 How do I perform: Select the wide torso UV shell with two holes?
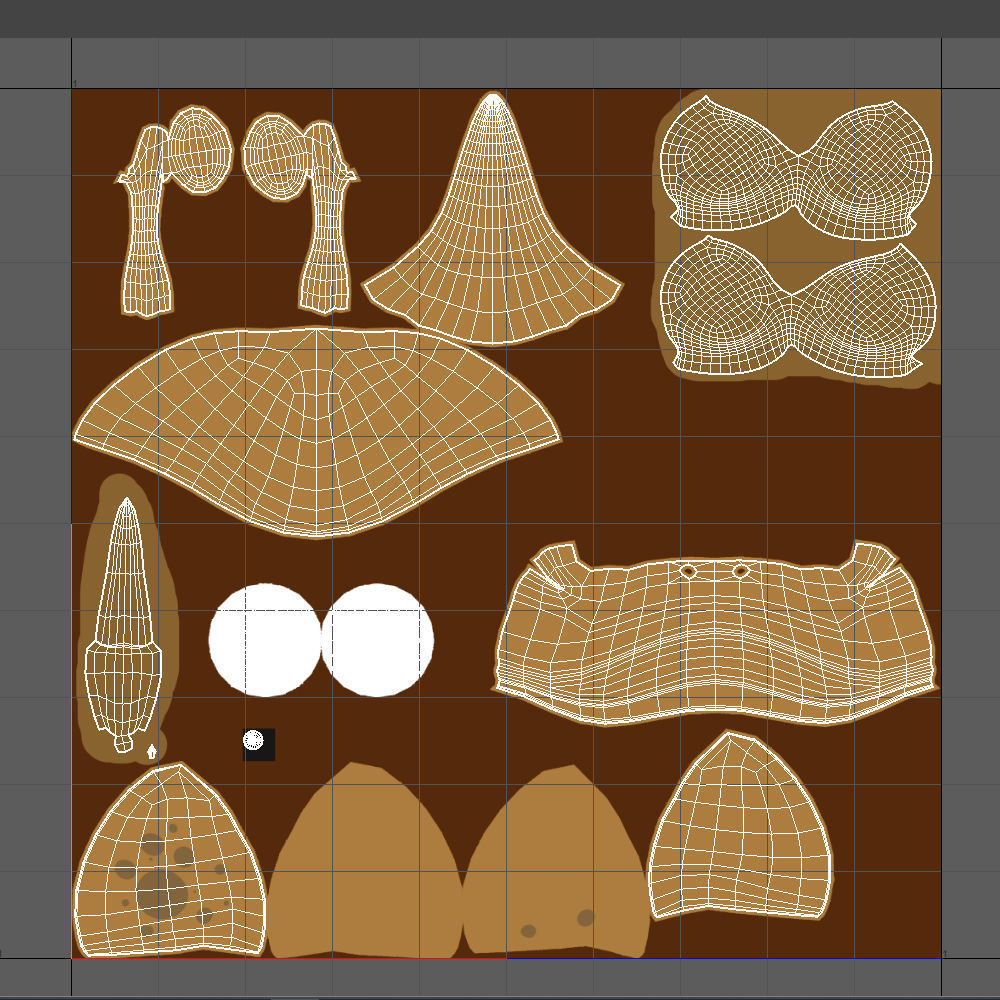click(x=714, y=633)
